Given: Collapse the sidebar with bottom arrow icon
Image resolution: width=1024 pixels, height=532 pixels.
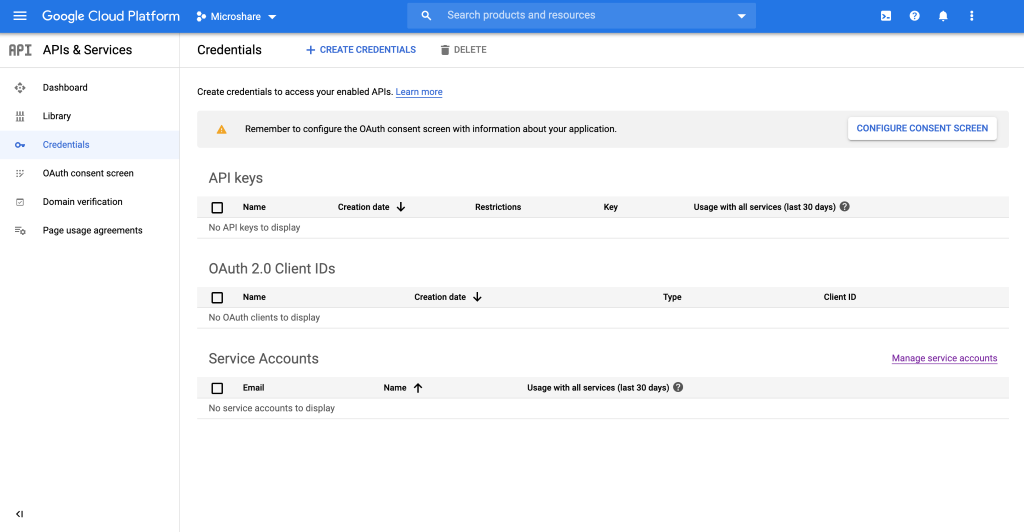Looking at the screenshot, I should point(19,514).
